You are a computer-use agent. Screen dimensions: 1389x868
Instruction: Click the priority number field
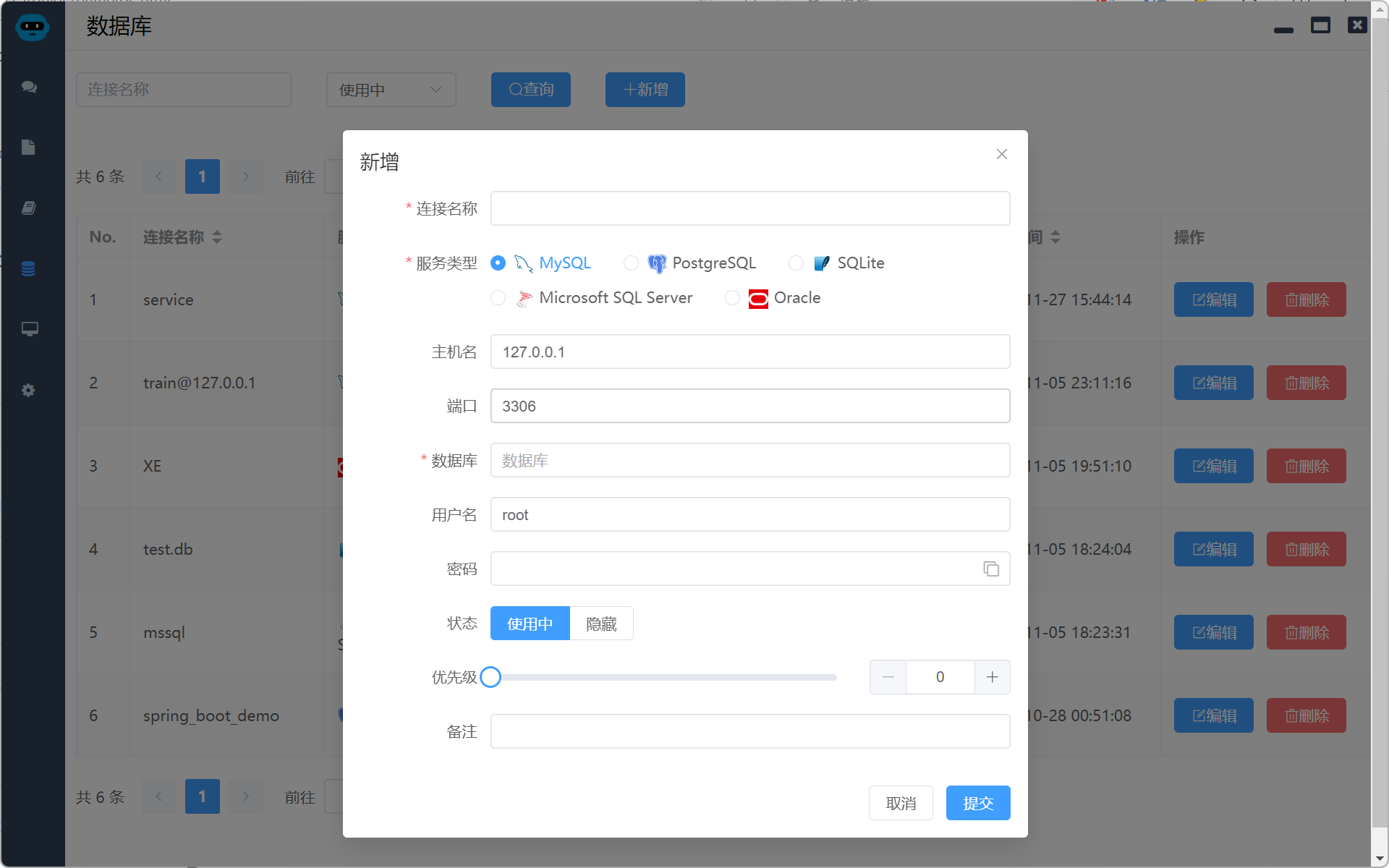tap(940, 677)
